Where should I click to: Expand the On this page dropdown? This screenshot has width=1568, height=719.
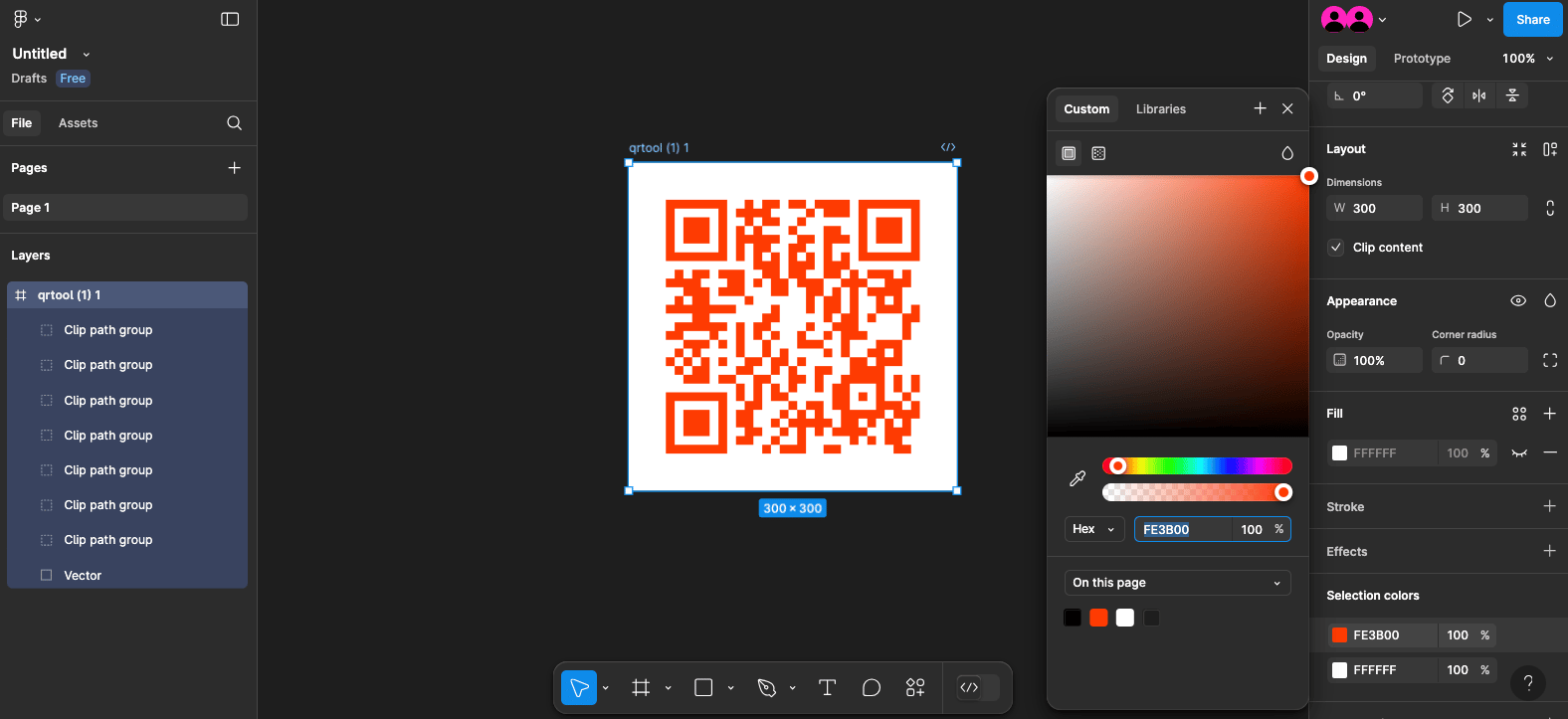pyautogui.click(x=1177, y=583)
